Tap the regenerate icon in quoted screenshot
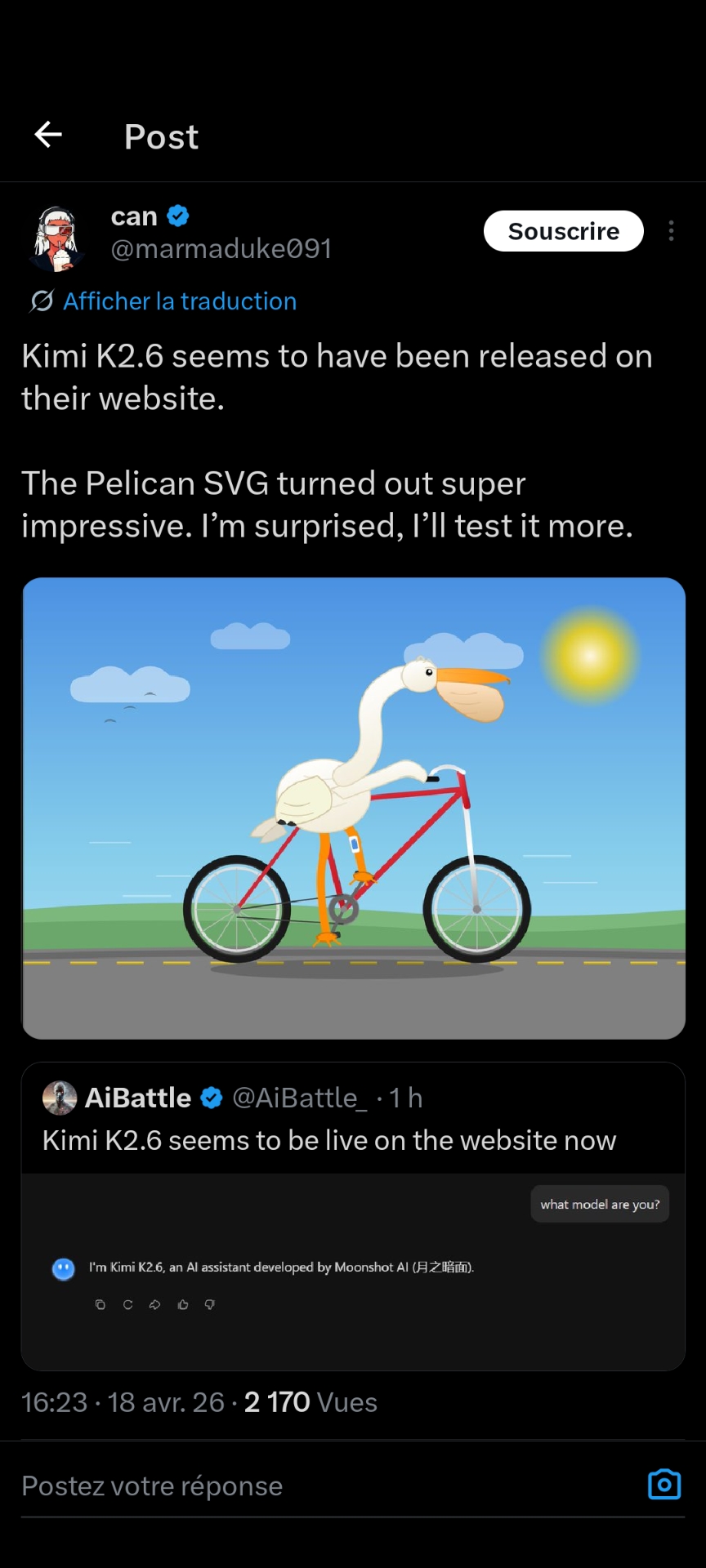This screenshot has width=706, height=1568. click(x=127, y=1304)
